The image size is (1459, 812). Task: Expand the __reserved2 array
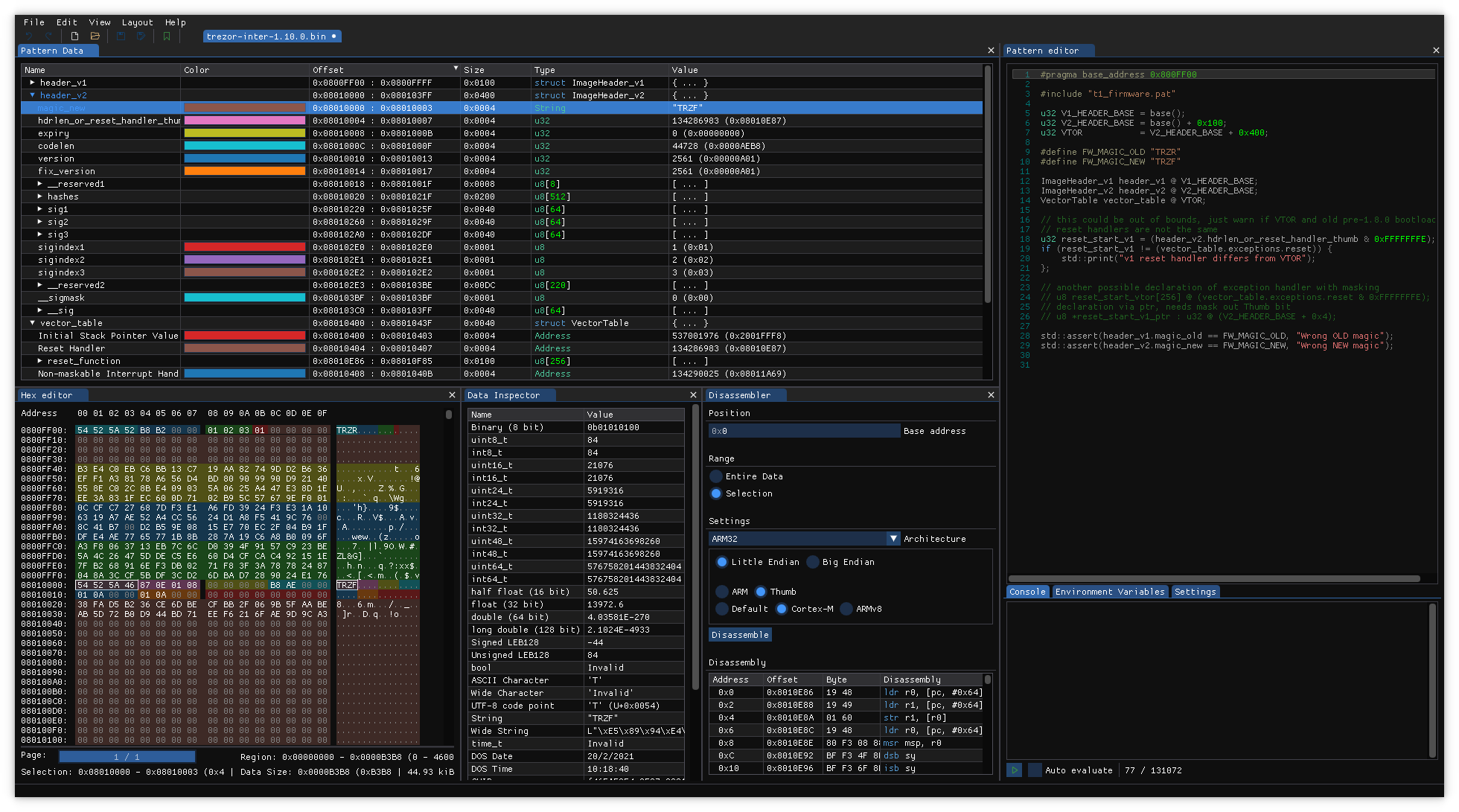point(40,285)
